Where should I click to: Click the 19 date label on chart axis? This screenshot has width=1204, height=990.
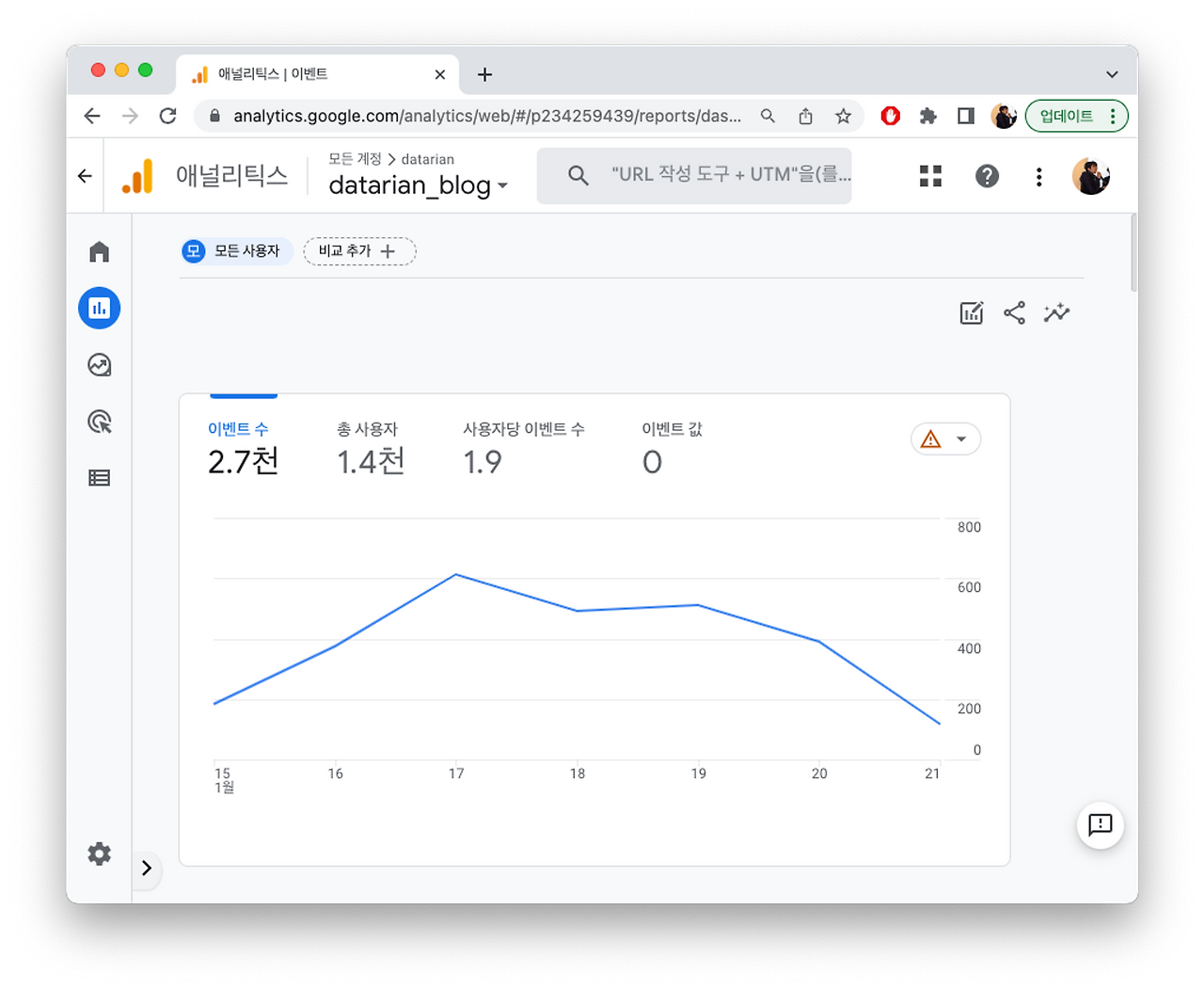pos(698,774)
